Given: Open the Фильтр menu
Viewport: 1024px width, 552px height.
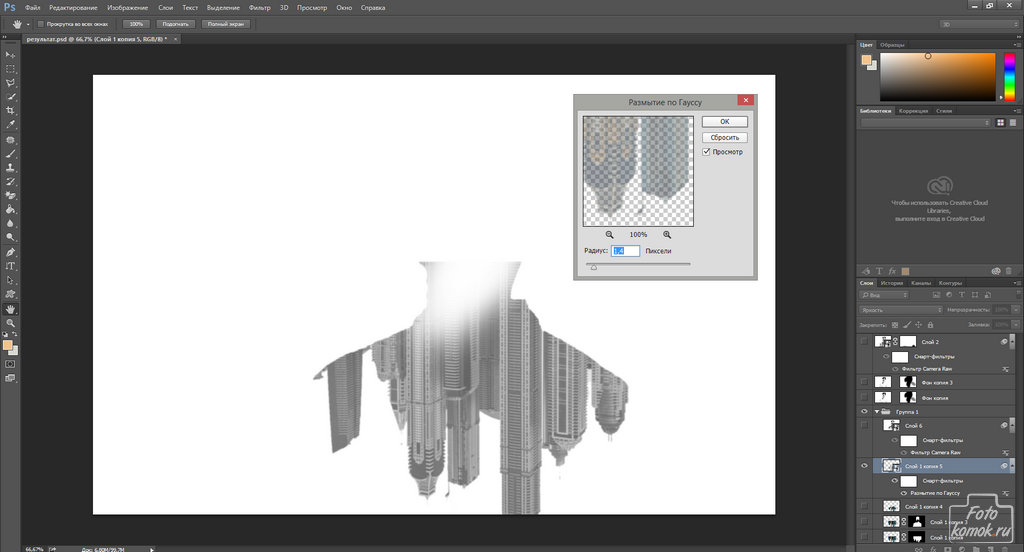Looking at the screenshot, I should point(260,7).
